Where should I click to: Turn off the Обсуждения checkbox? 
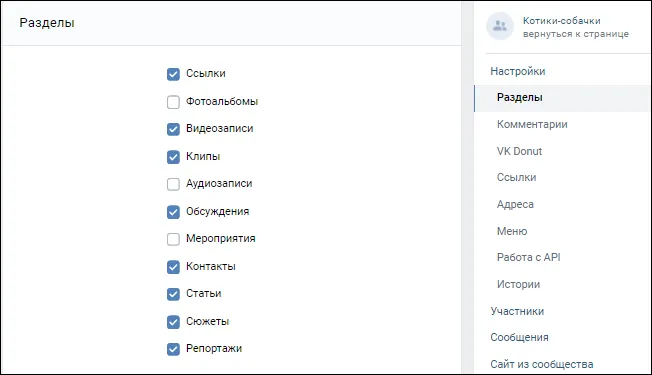click(173, 212)
